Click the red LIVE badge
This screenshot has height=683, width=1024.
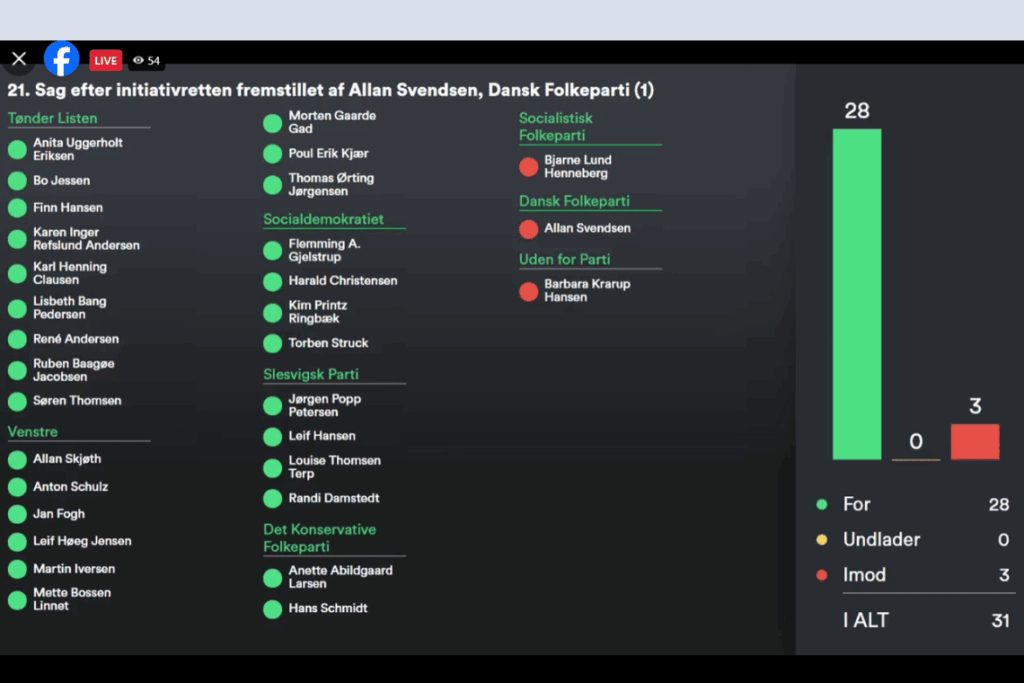106,60
